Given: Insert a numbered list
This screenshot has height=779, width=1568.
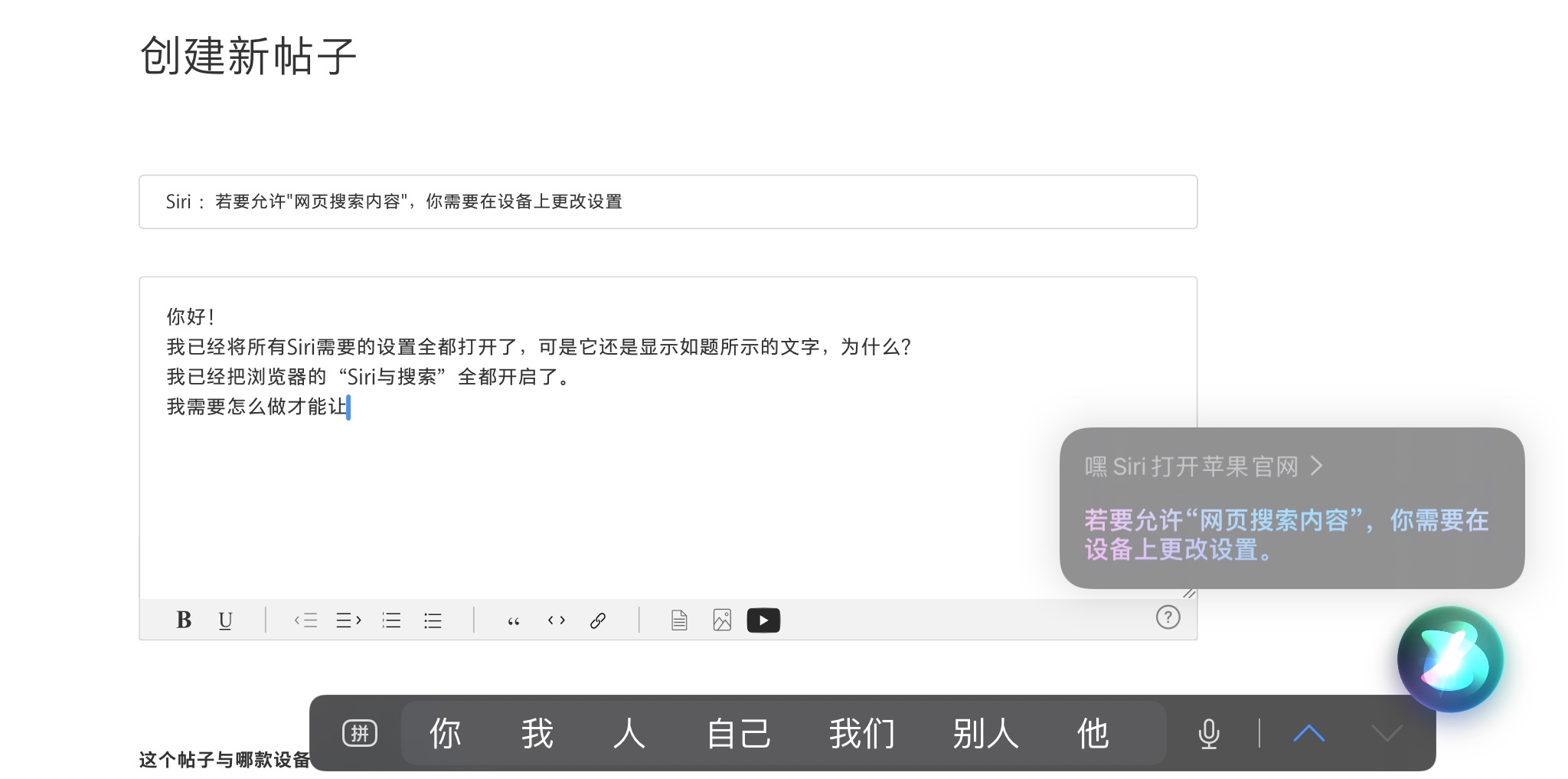Looking at the screenshot, I should (x=391, y=620).
